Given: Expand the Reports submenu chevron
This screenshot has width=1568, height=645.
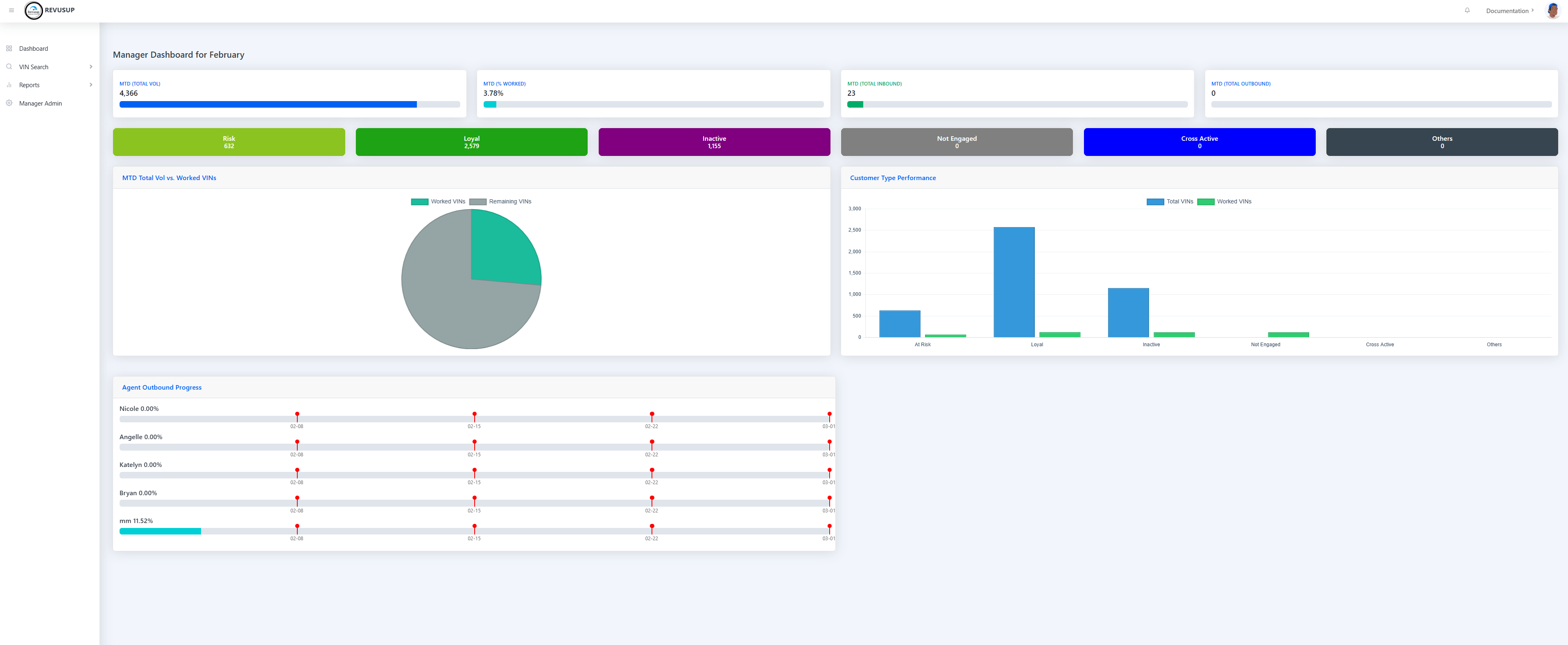Looking at the screenshot, I should pyautogui.click(x=91, y=85).
